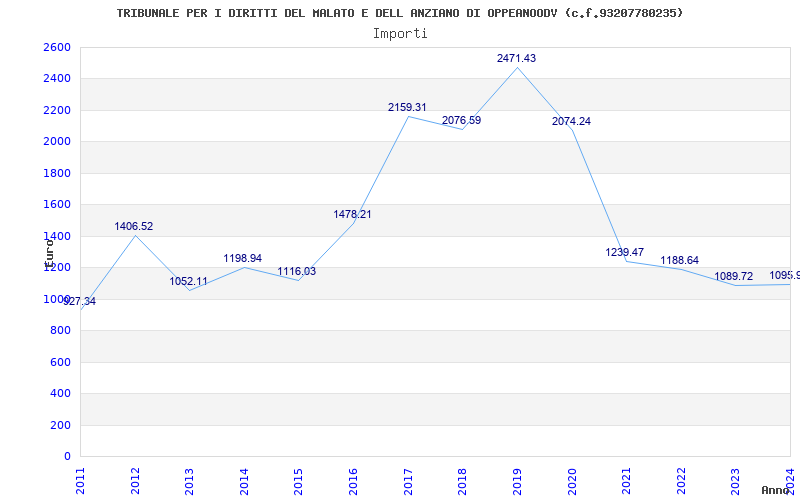Click the 800 y-axis tick label

(60, 331)
